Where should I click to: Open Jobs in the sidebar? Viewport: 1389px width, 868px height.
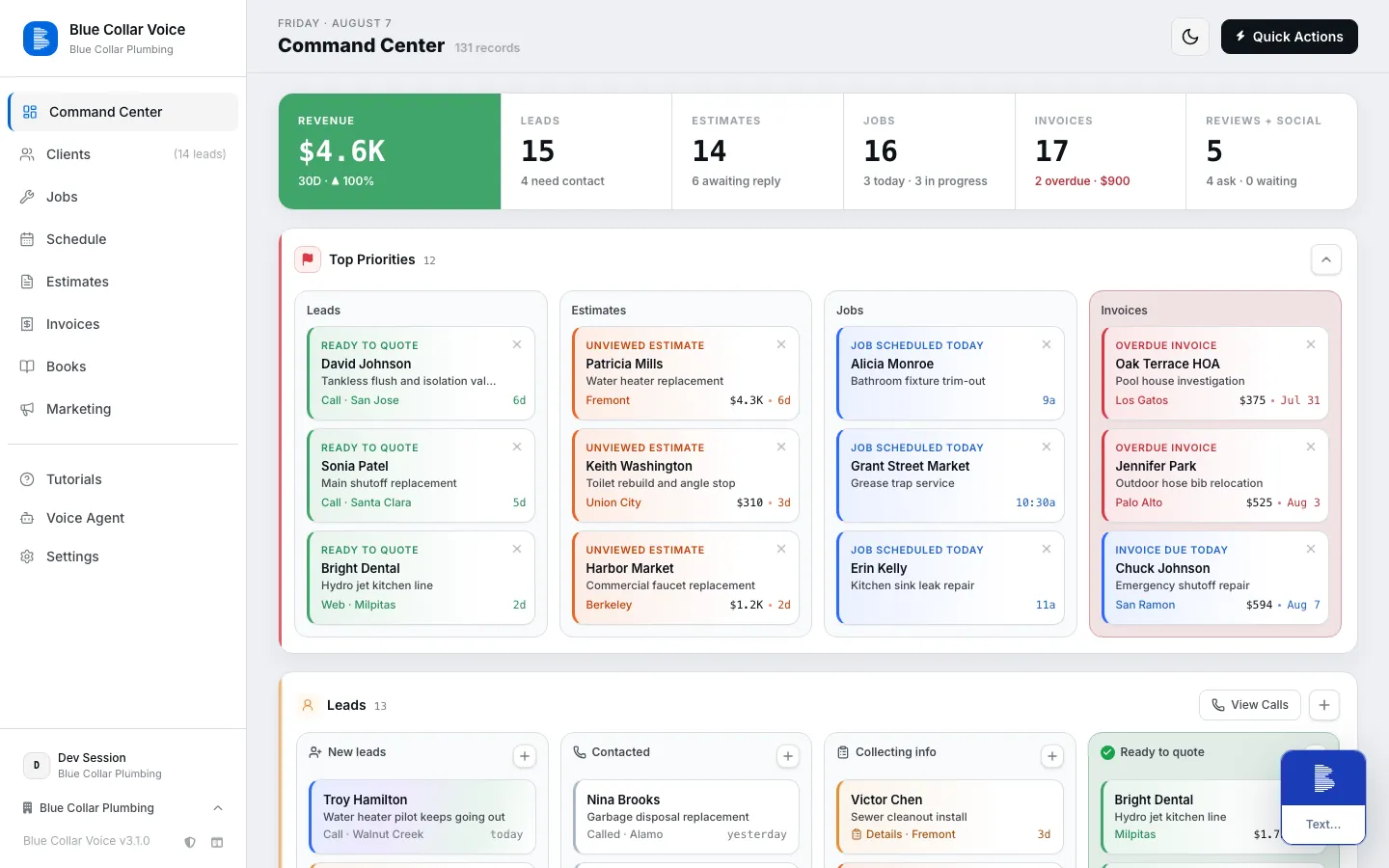pos(123,197)
